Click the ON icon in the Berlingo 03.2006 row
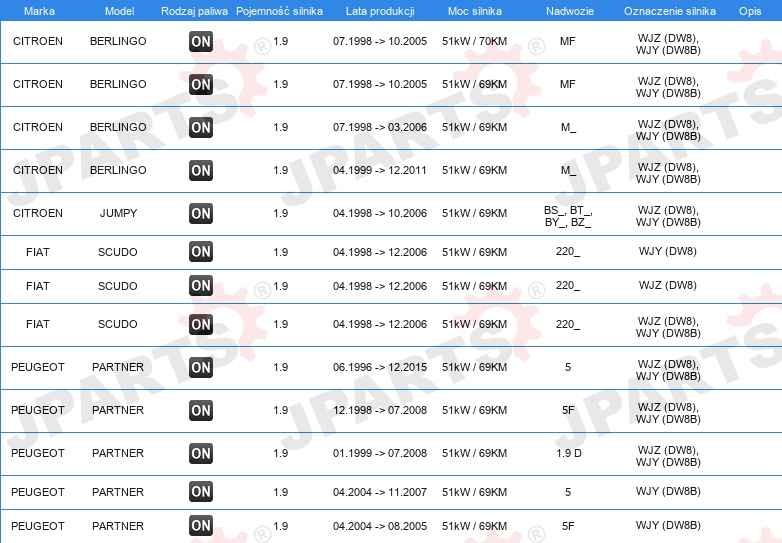Screen dimensions: 782x543 click(201, 127)
